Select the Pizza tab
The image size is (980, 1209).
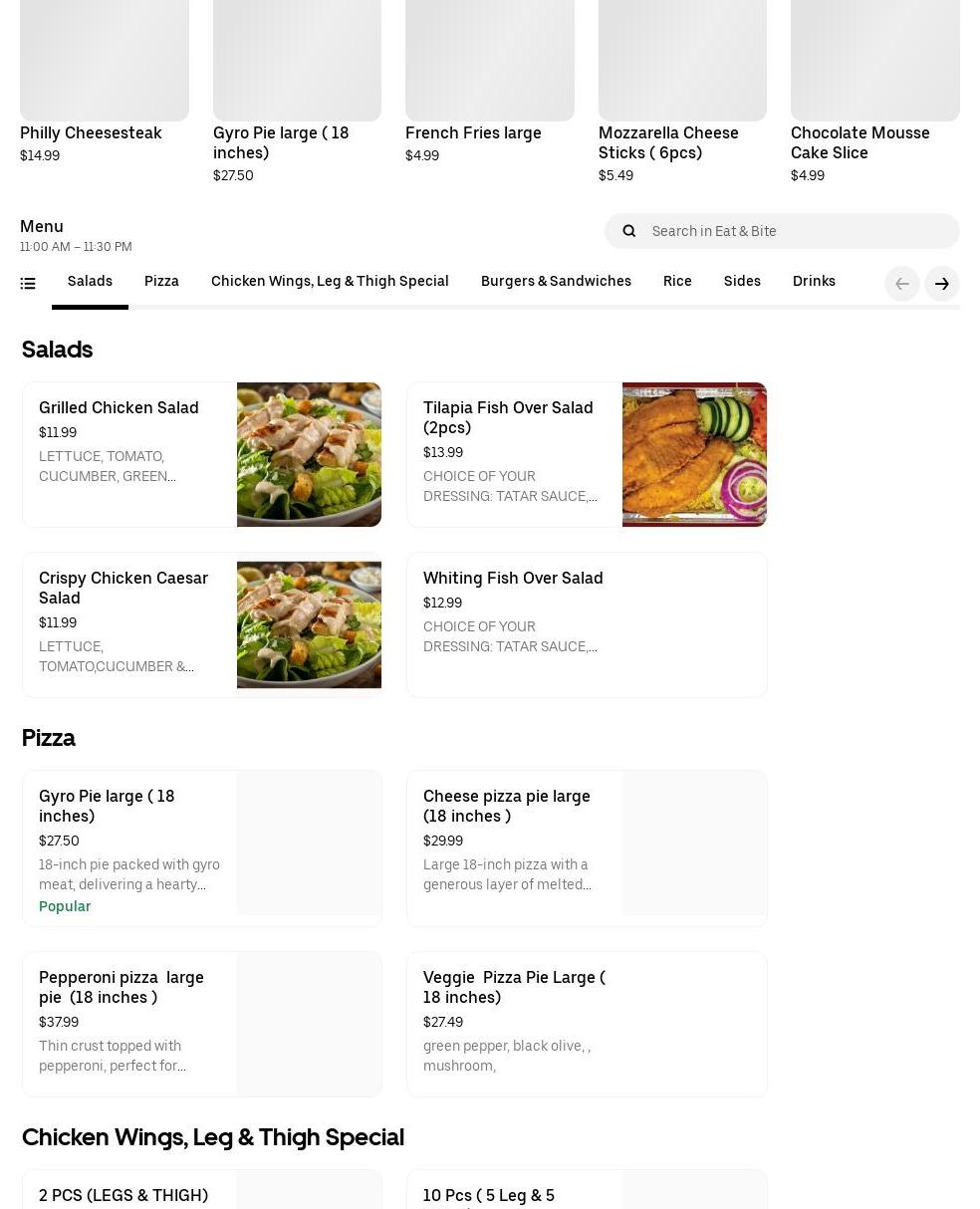161,282
